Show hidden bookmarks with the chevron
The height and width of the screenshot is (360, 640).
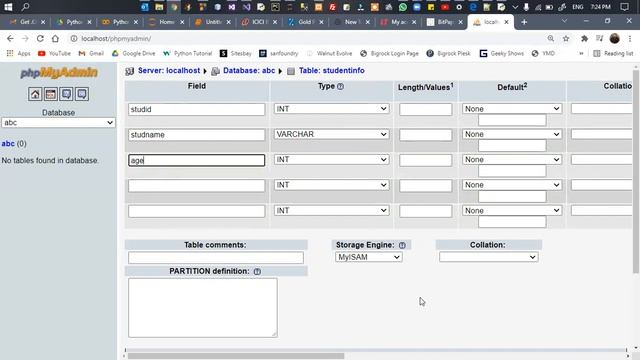(581, 53)
